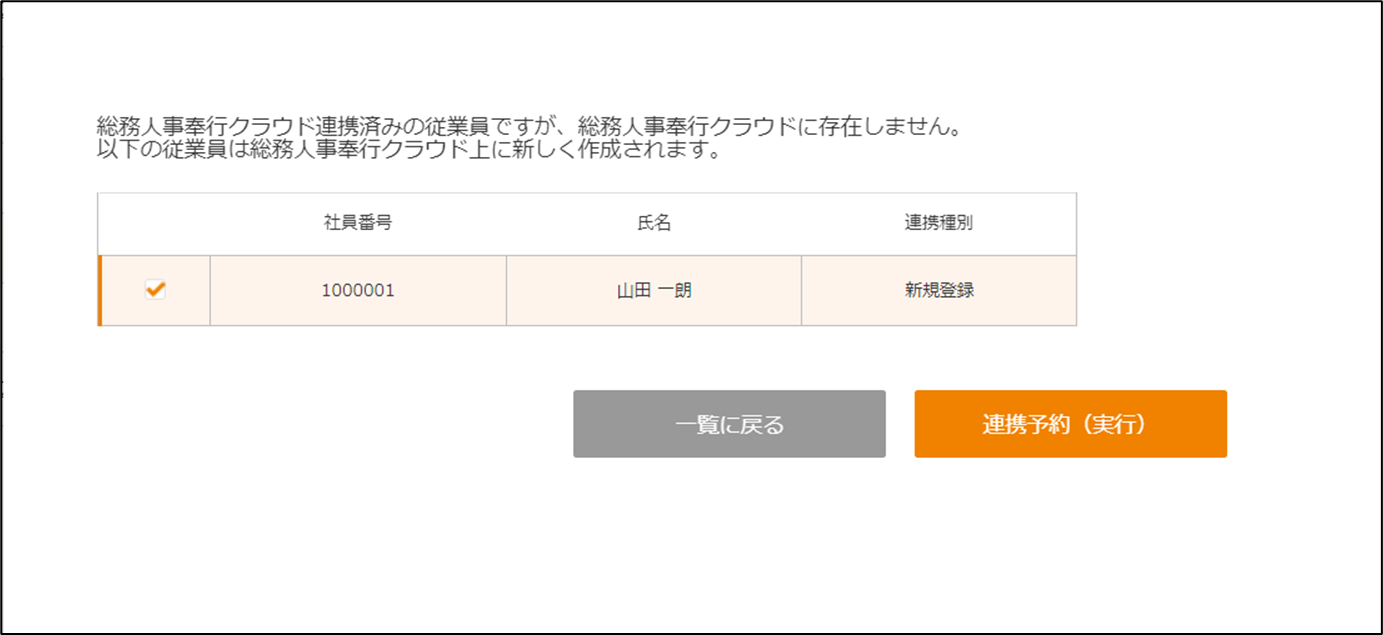Viewport: 1383px width, 635px height.
Task: Select the 連携種別 column header
Action: point(939,223)
